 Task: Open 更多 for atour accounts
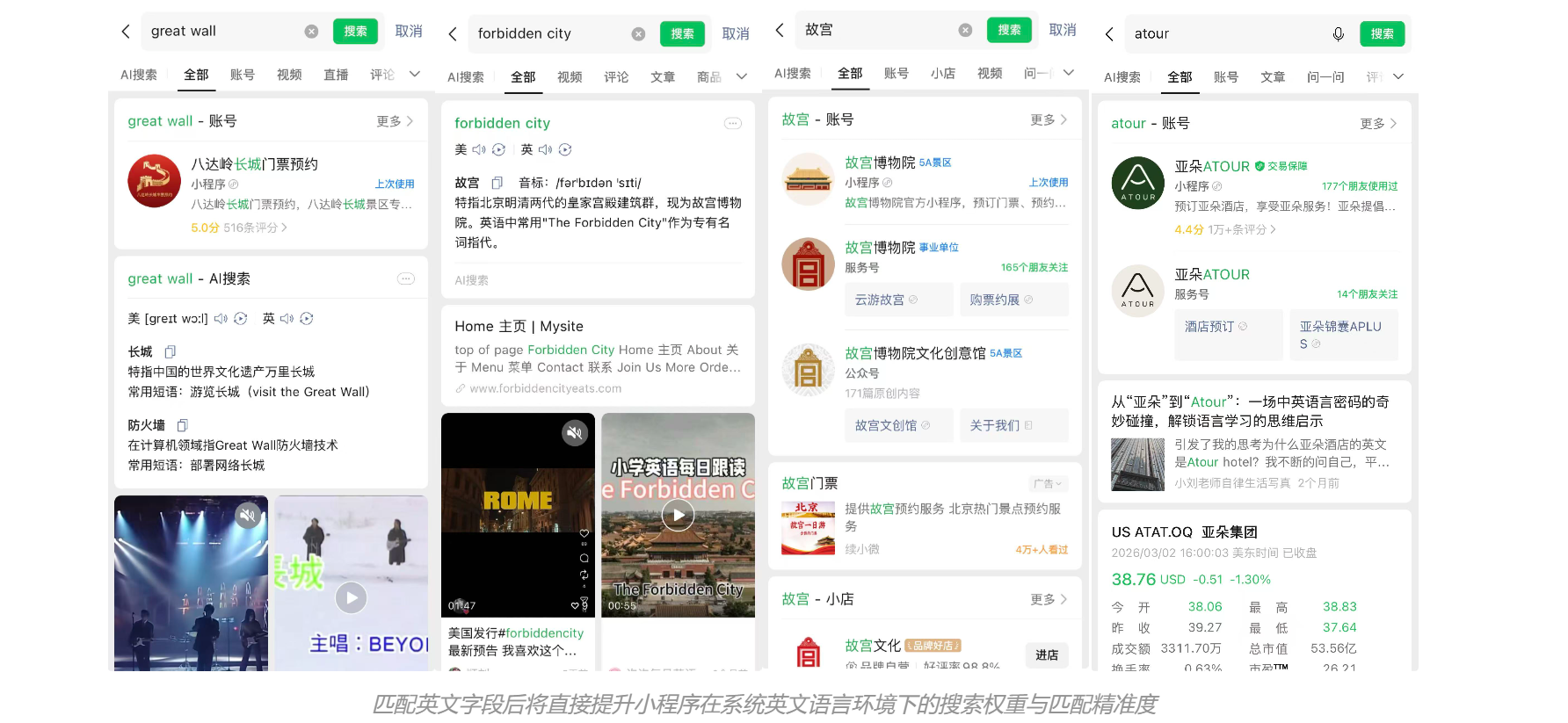(1378, 124)
